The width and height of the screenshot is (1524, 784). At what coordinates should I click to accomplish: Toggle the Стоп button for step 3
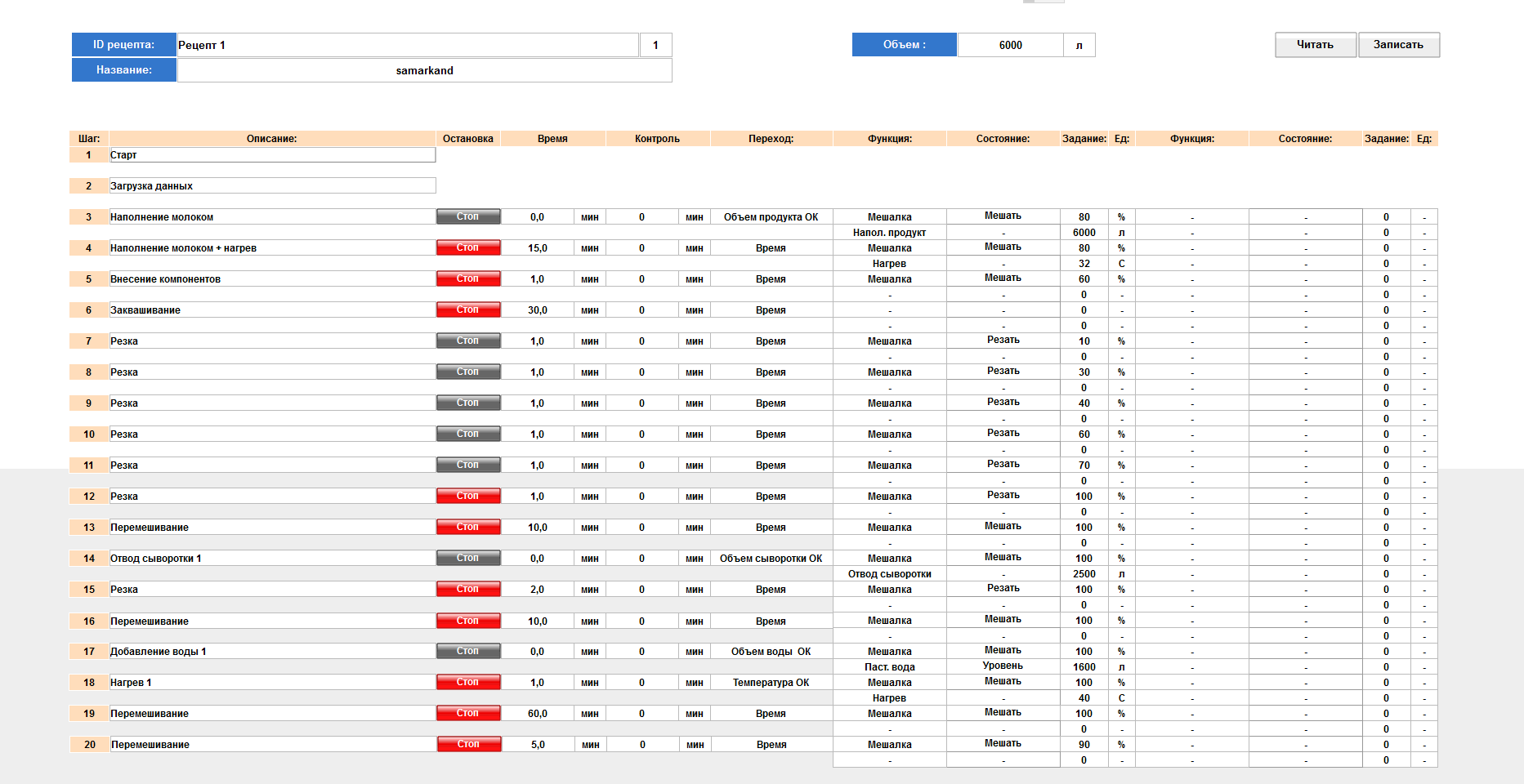[467, 216]
